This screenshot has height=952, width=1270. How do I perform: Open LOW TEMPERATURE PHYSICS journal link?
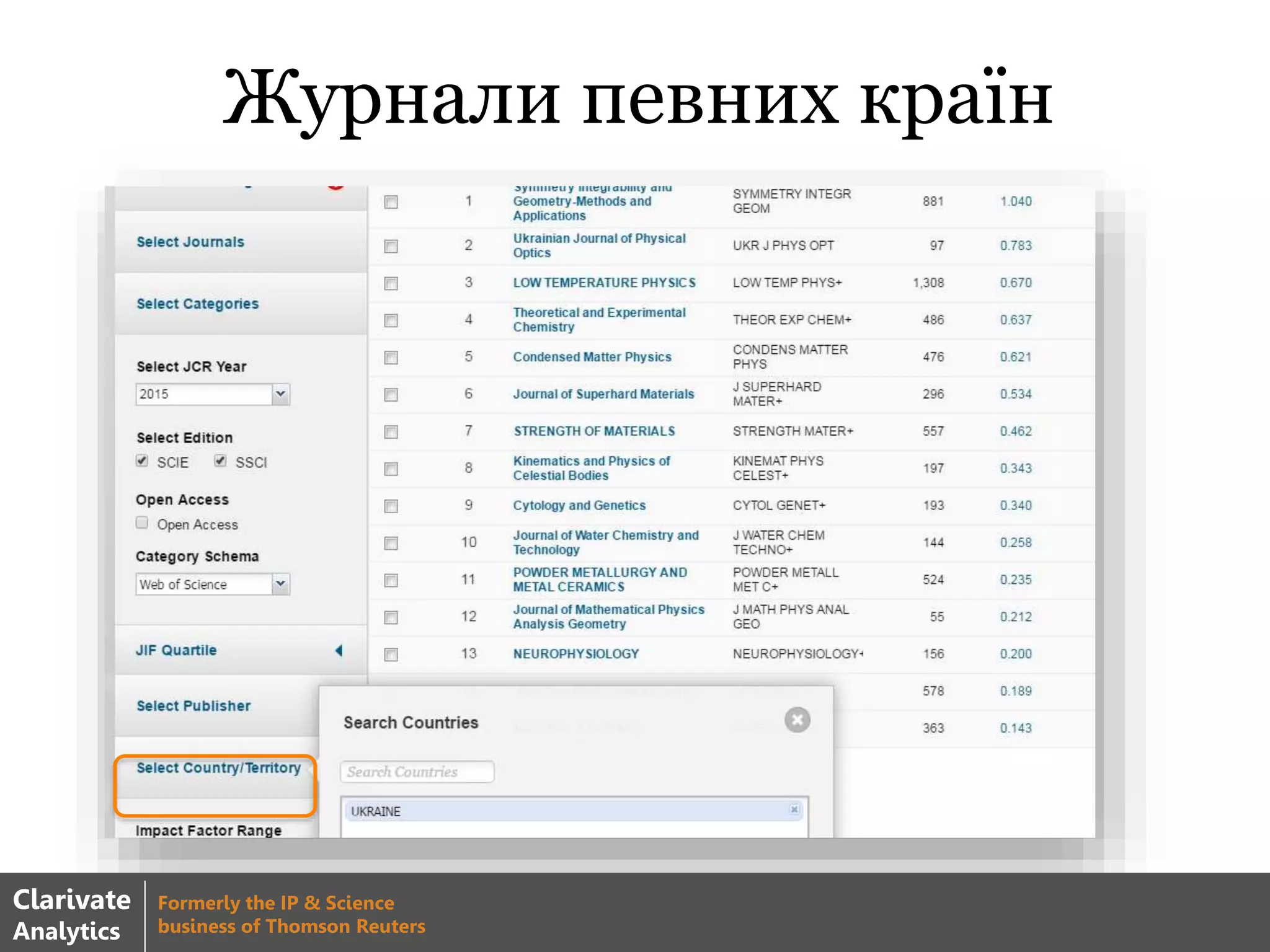point(604,283)
